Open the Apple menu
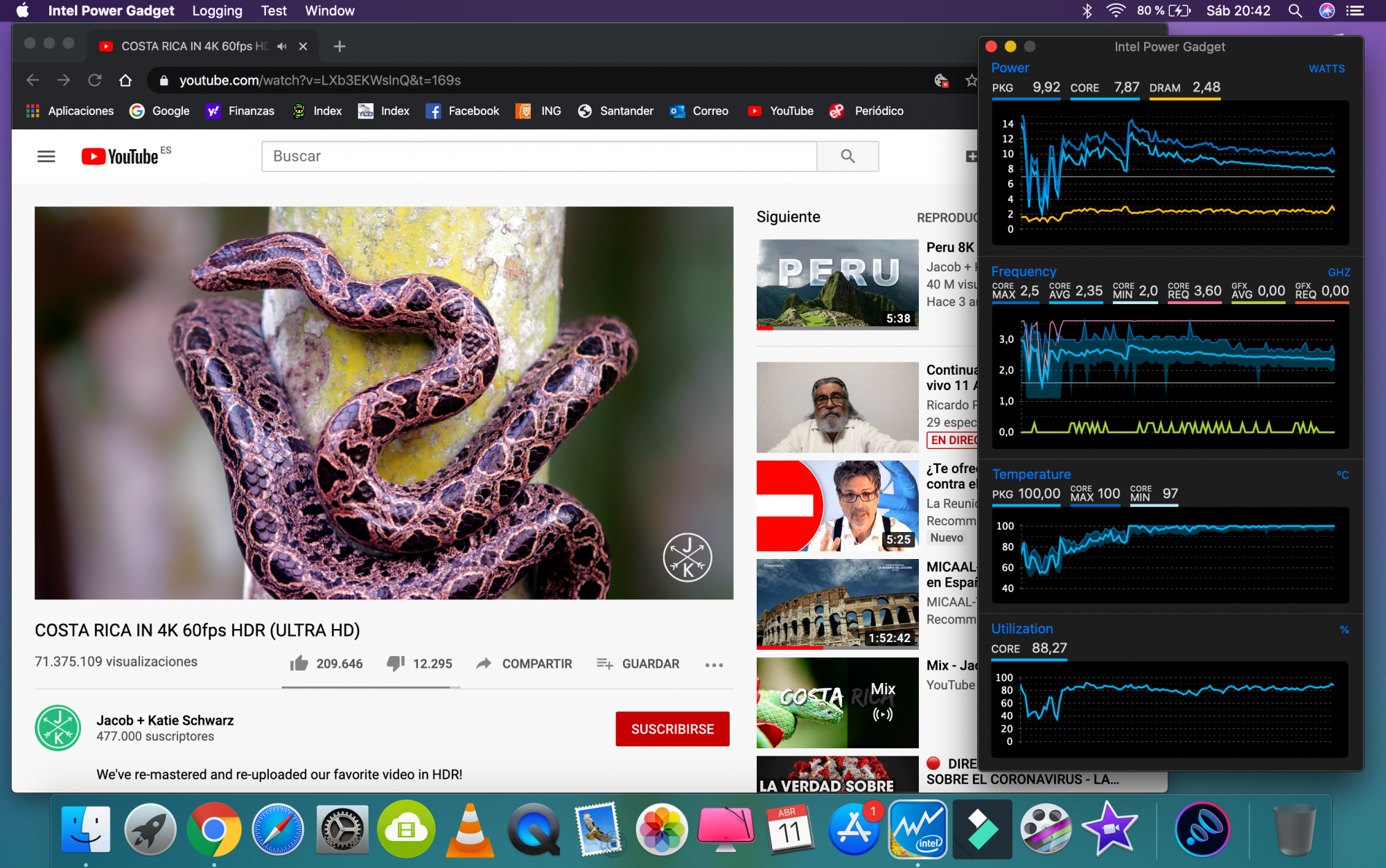 [22, 10]
